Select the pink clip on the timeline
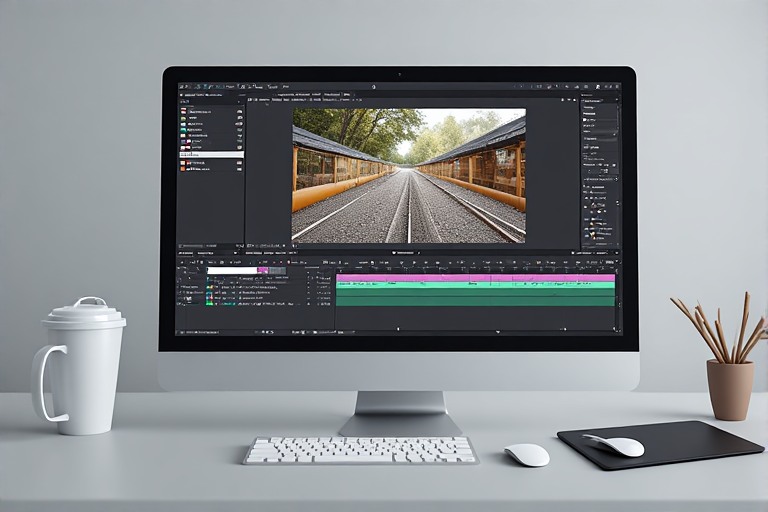 pos(475,278)
